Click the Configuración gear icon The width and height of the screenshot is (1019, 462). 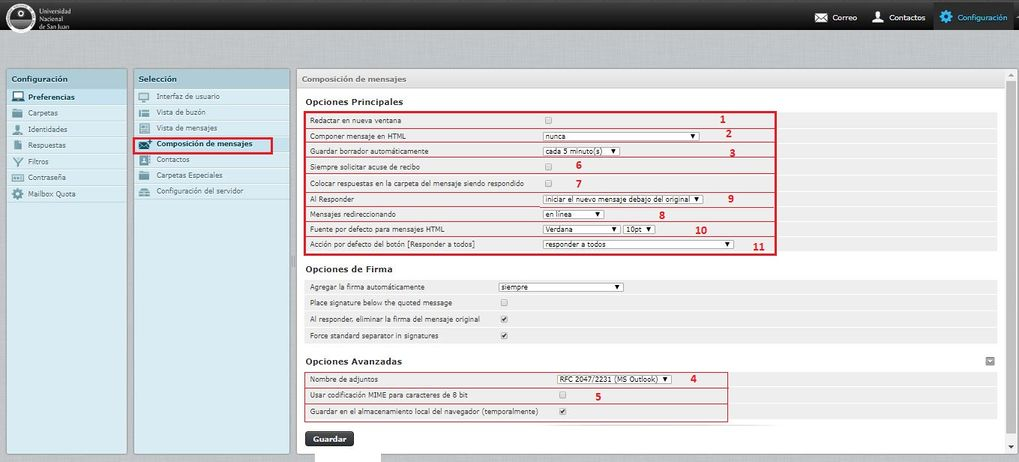pos(945,17)
